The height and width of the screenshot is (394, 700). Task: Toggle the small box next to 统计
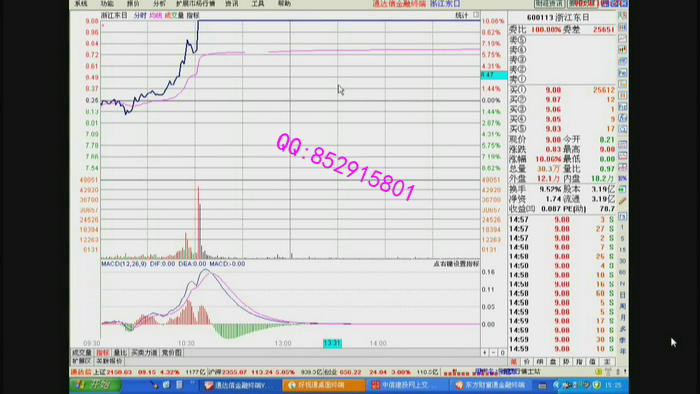point(476,15)
